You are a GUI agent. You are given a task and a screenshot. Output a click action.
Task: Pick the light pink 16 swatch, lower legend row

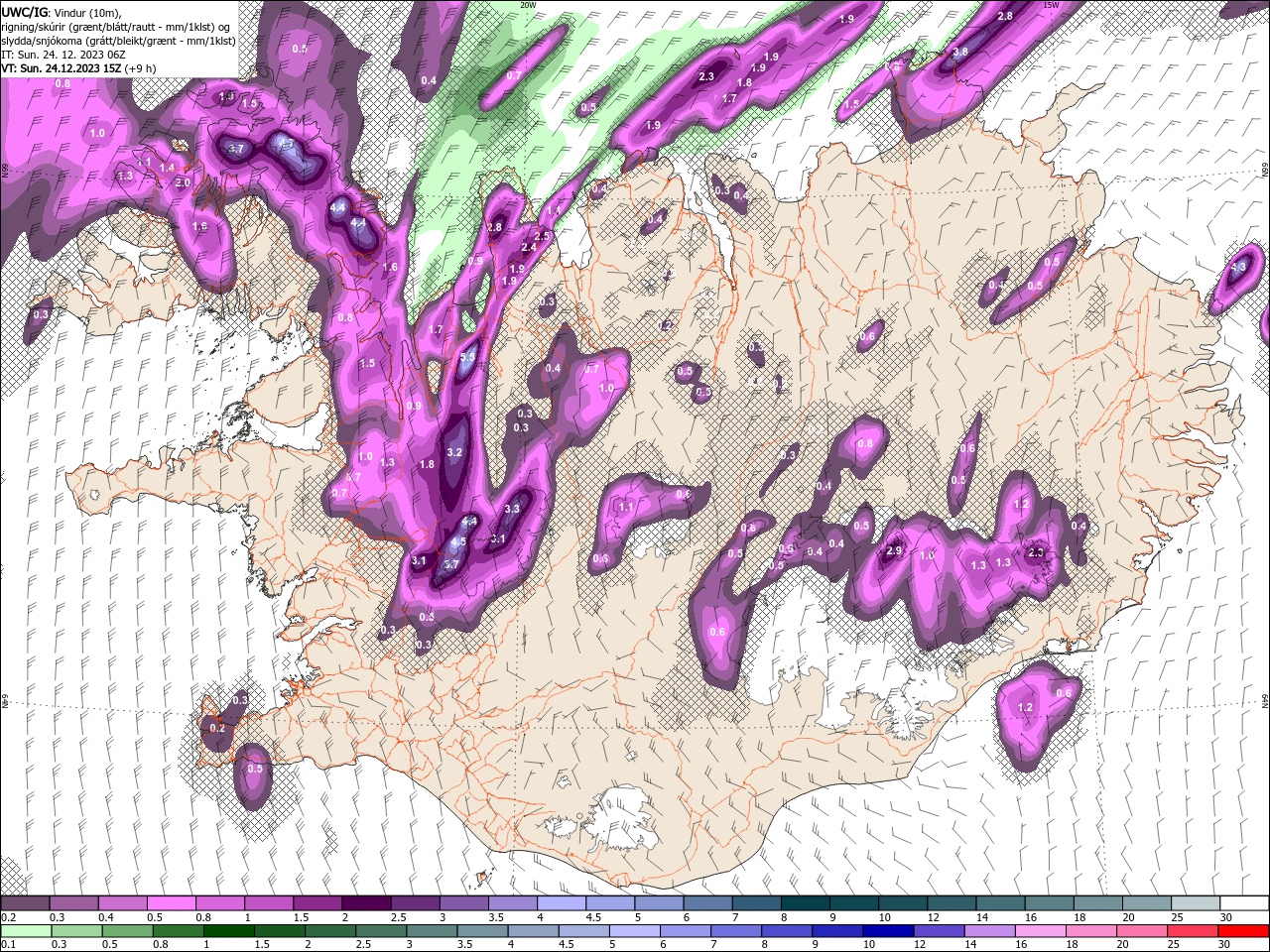click(1040, 931)
